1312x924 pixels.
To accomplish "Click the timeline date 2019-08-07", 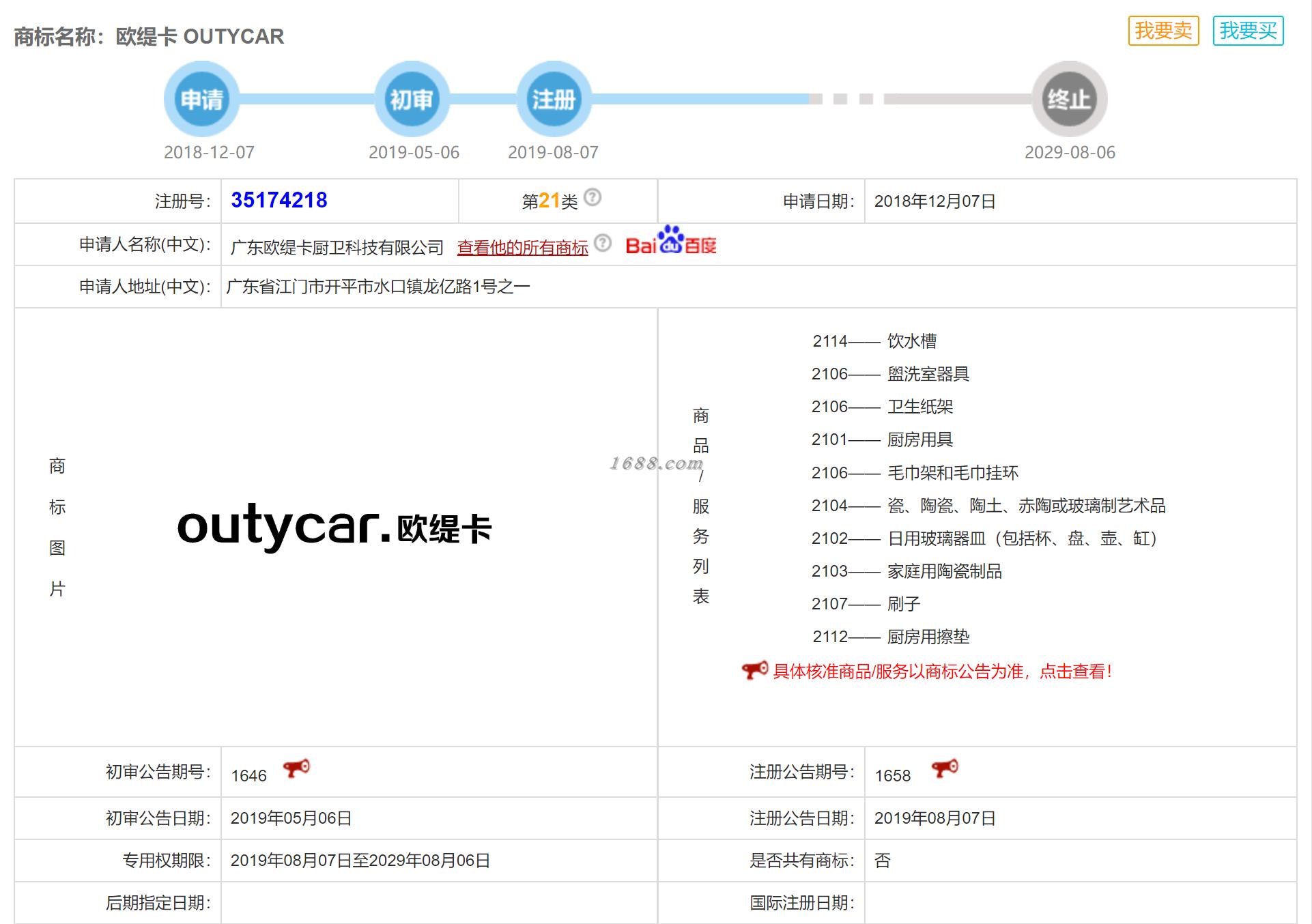I will [553, 152].
